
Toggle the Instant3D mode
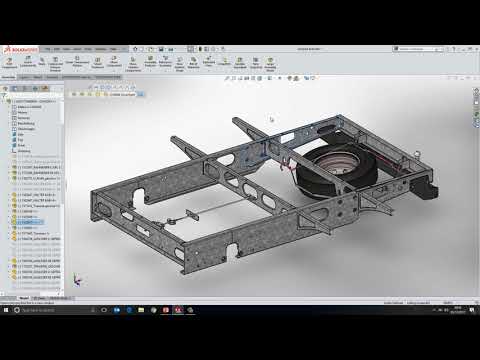tap(224, 61)
